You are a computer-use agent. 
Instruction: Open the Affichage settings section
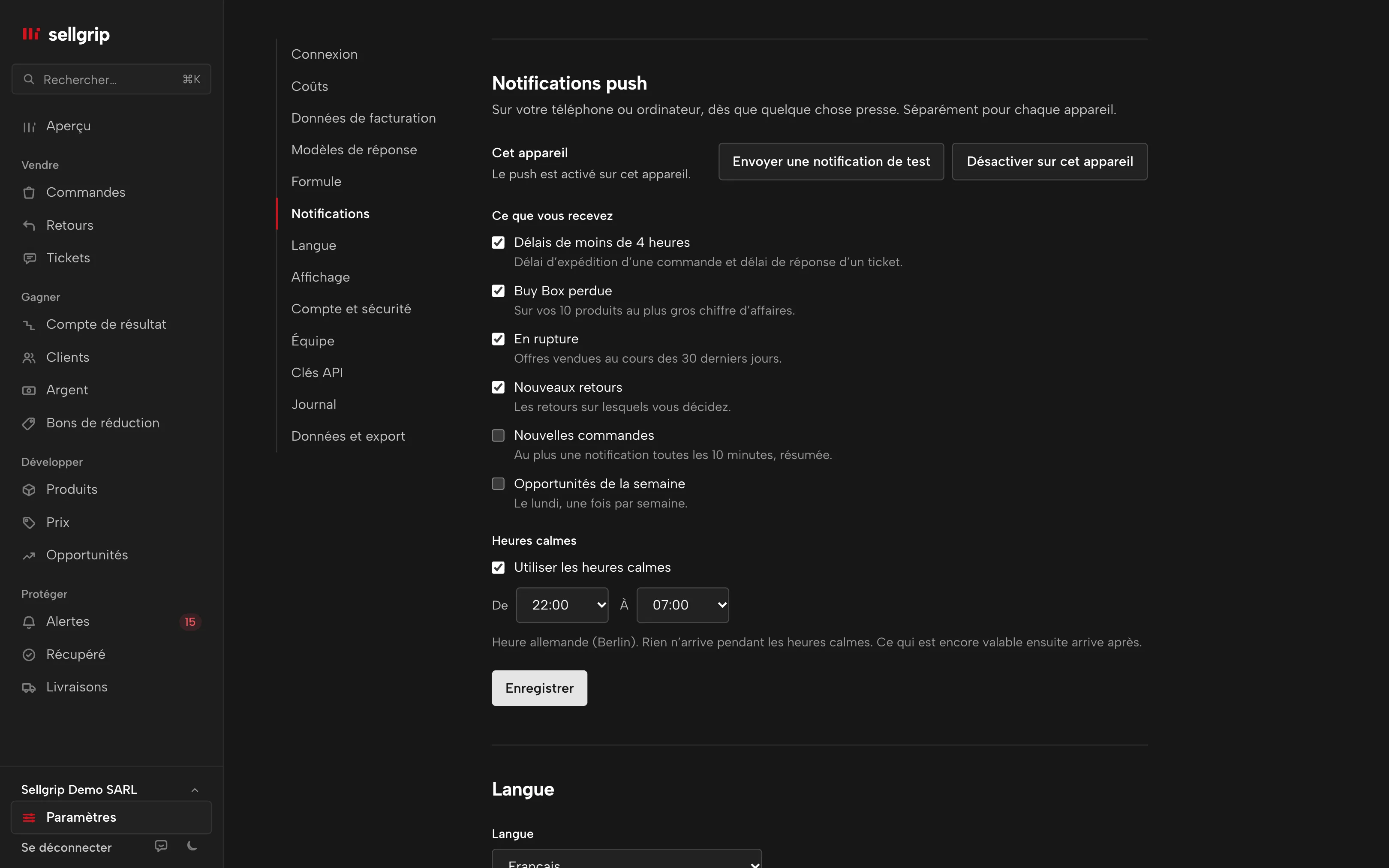(320, 277)
